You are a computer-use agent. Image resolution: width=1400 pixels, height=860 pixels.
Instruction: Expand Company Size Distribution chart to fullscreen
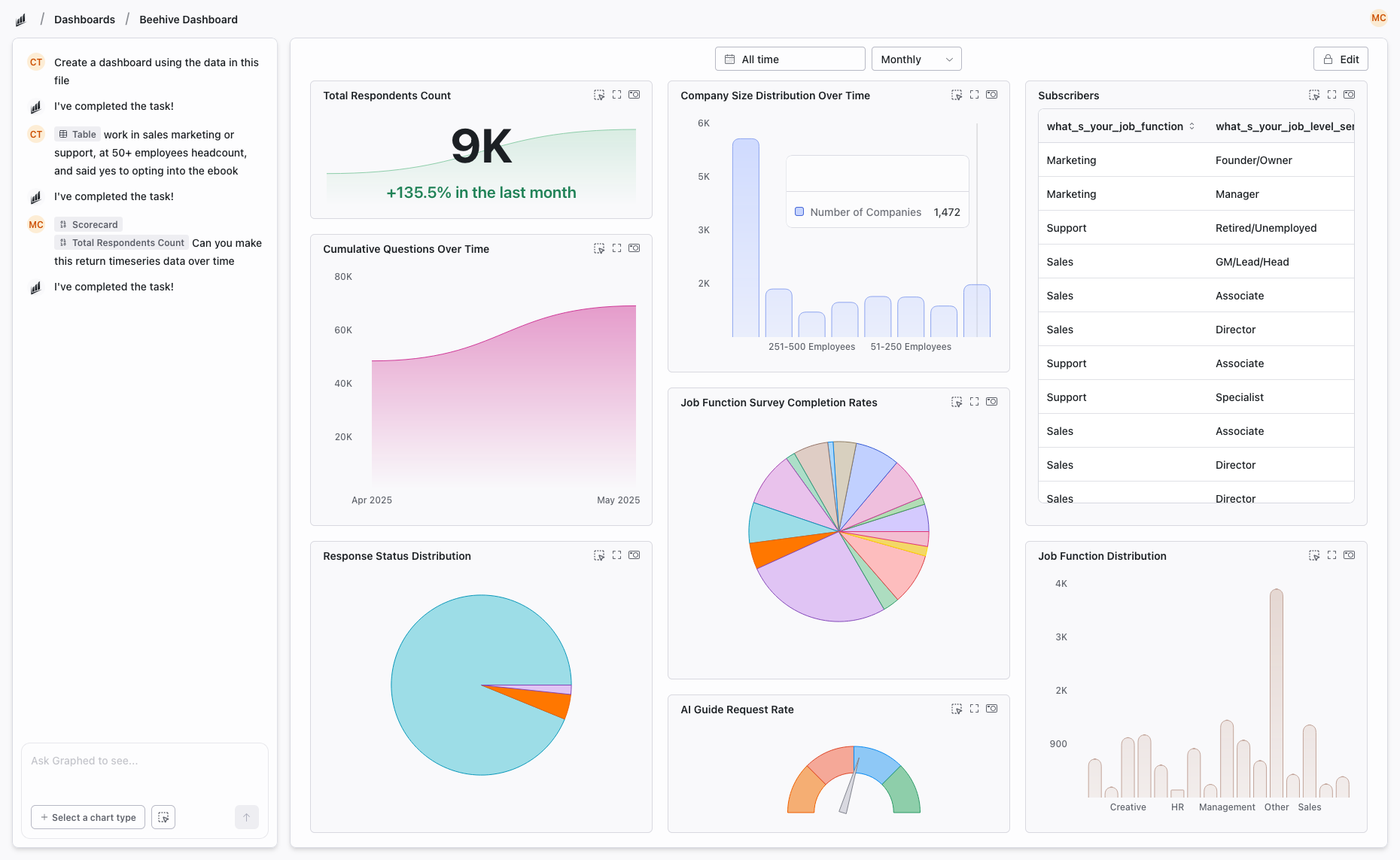click(974, 95)
